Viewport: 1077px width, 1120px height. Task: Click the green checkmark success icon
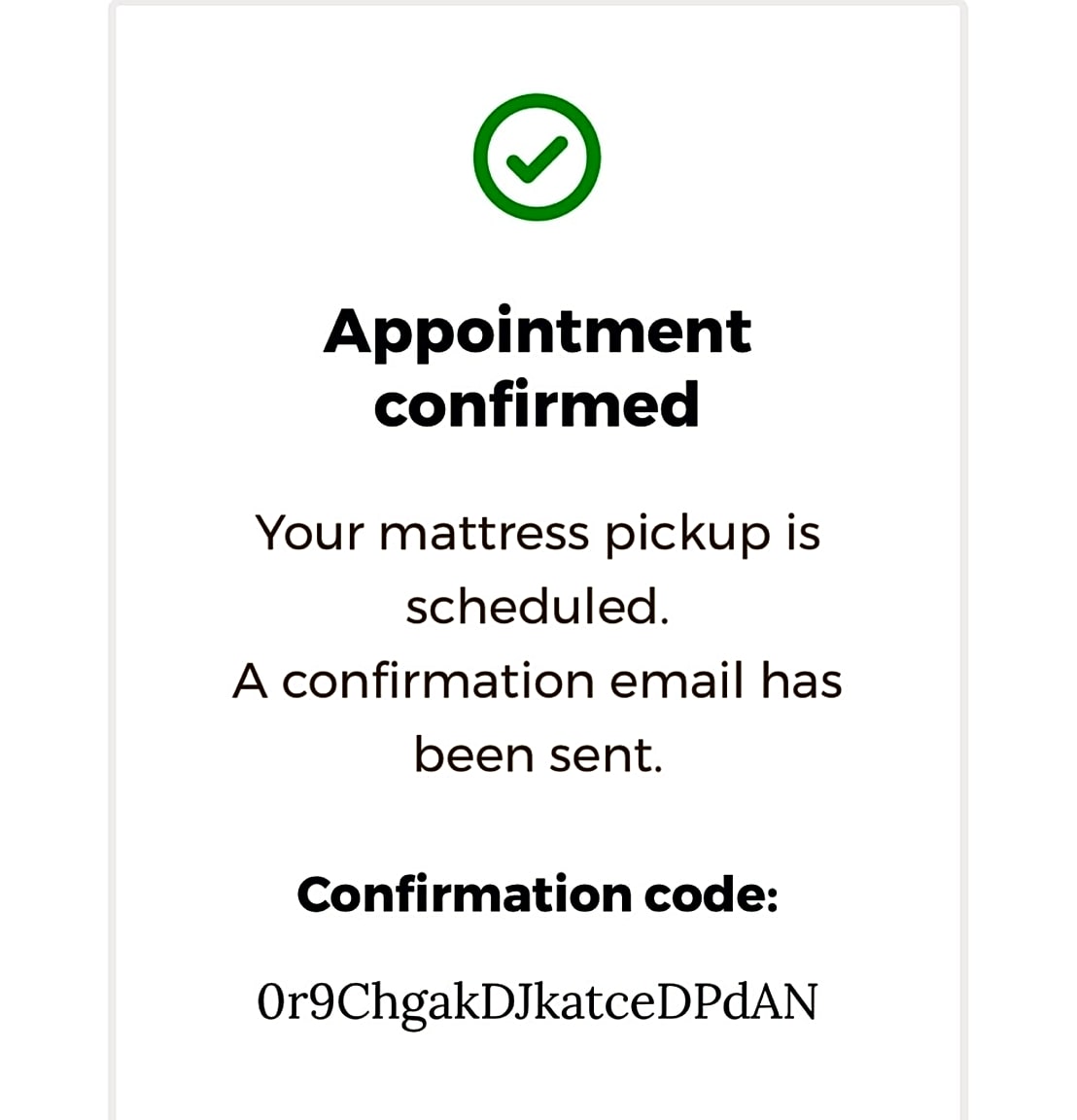(537, 157)
